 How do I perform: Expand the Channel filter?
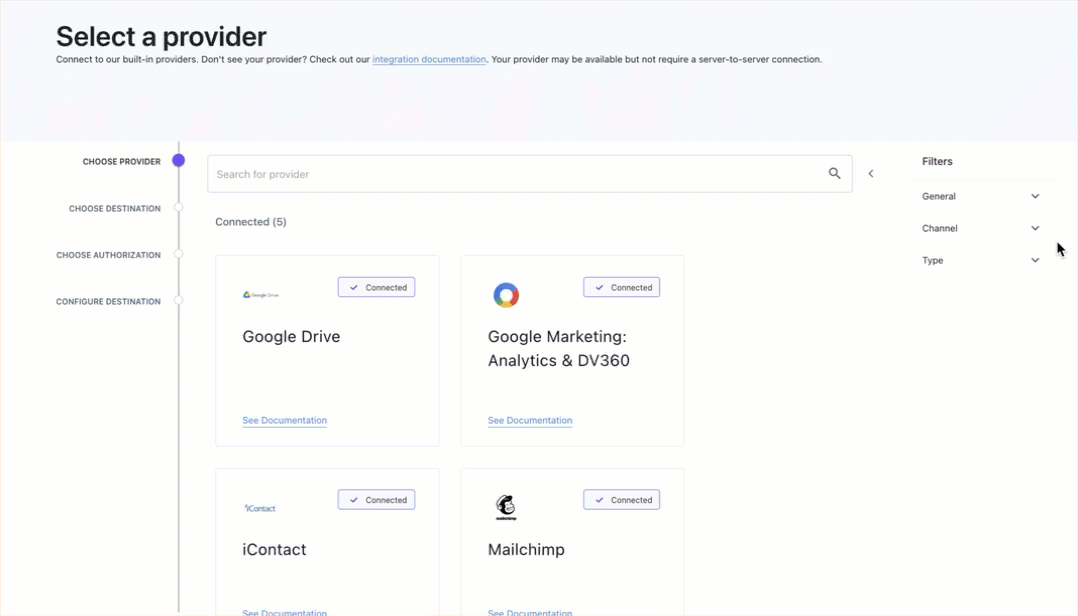[980, 228]
